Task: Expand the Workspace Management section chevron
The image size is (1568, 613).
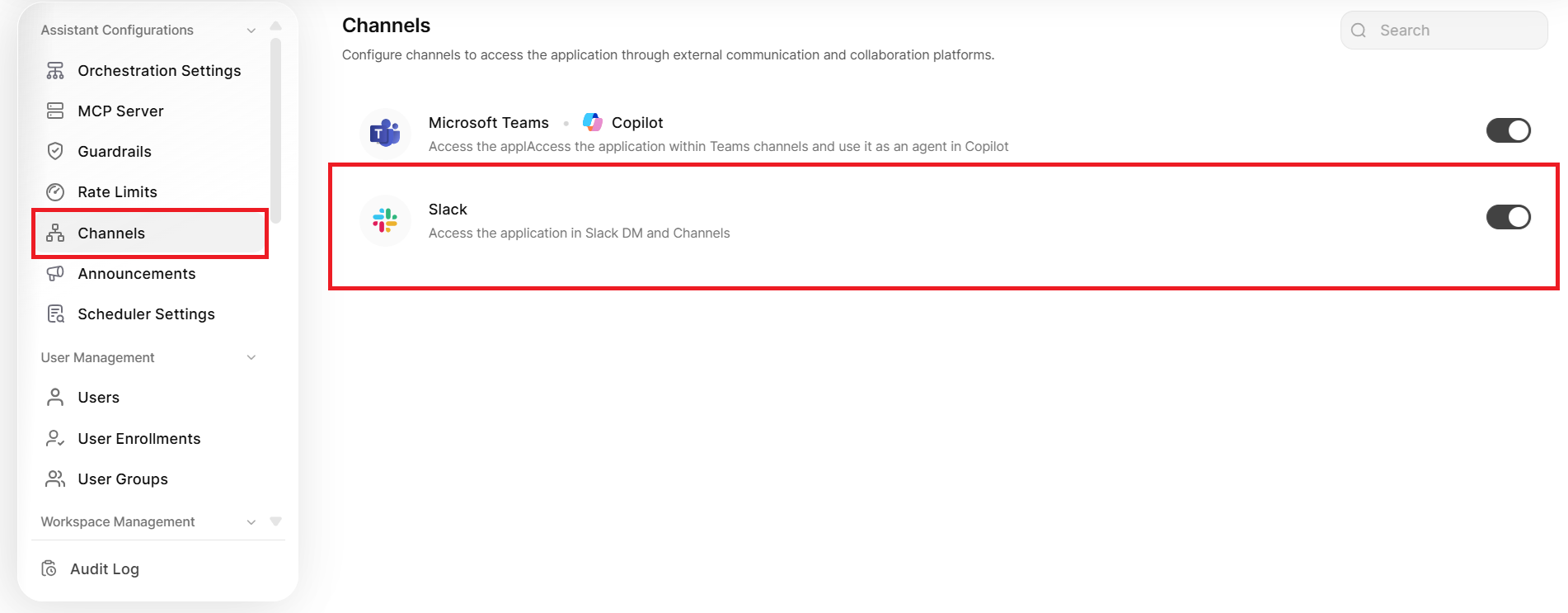Action: 251,522
